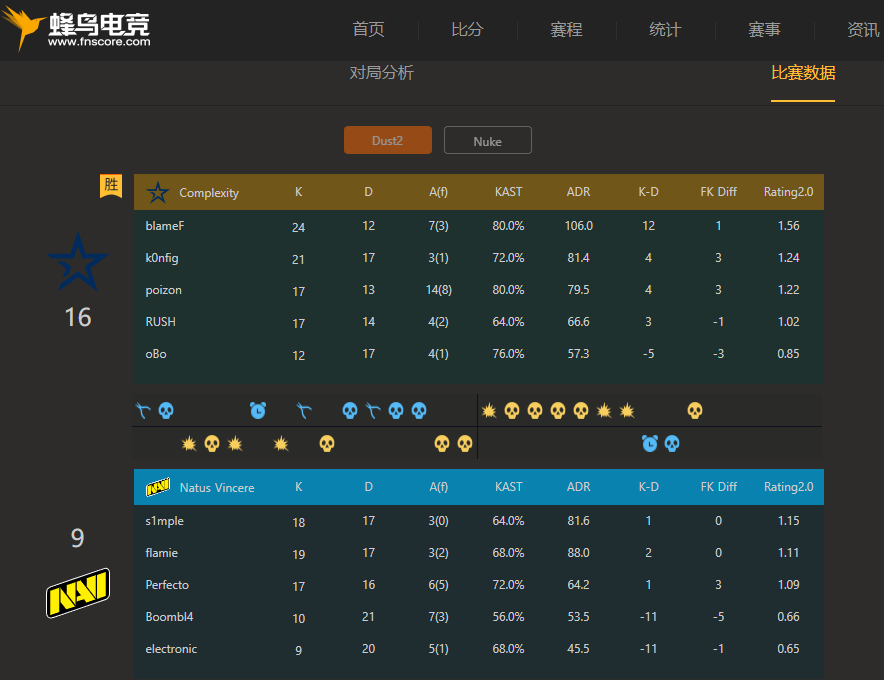Click ADR header in Complexity table
884x680 pixels.
click(x=578, y=192)
